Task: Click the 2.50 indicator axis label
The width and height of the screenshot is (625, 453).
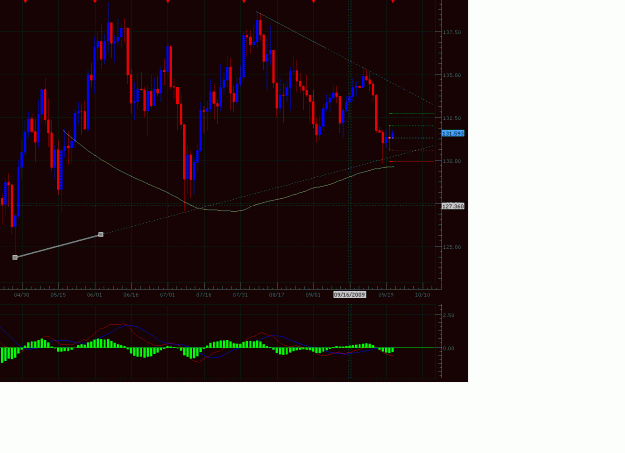Action: pos(448,315)
